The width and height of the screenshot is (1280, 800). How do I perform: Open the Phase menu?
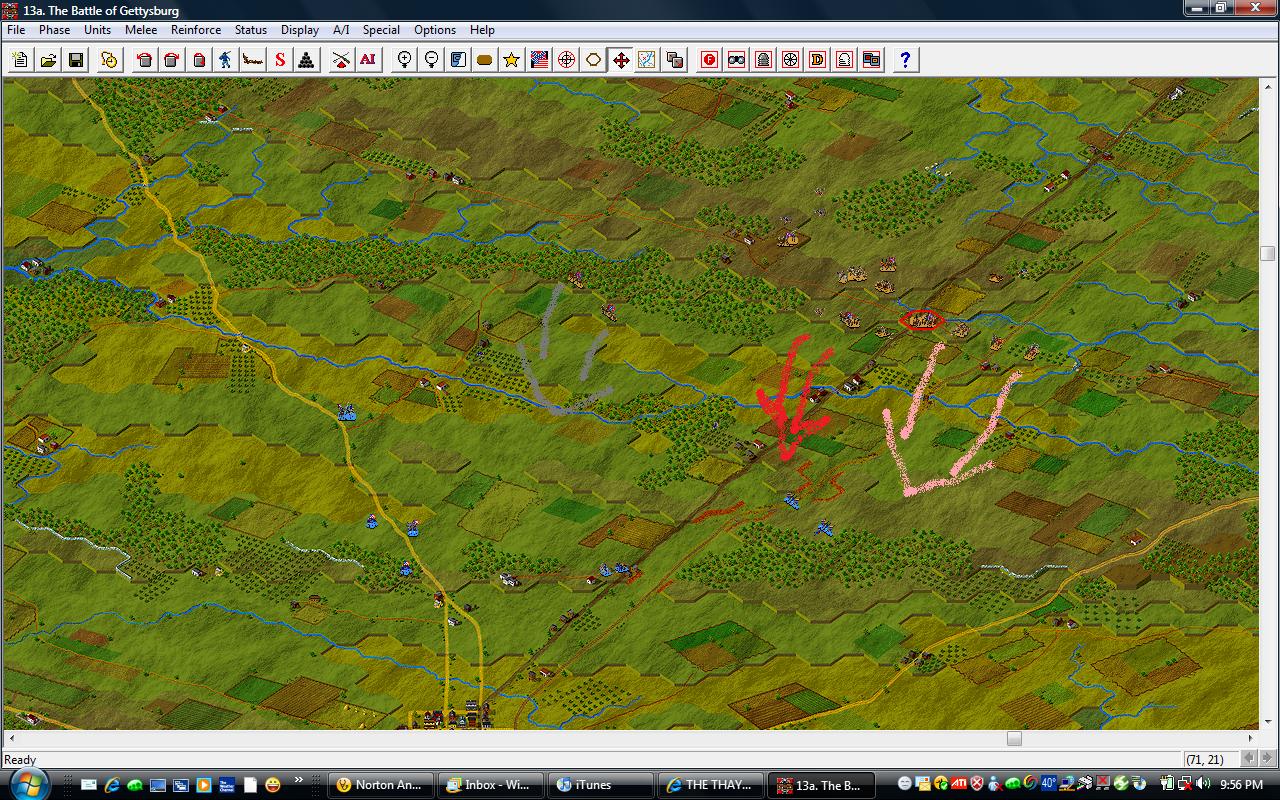point(54,30)
